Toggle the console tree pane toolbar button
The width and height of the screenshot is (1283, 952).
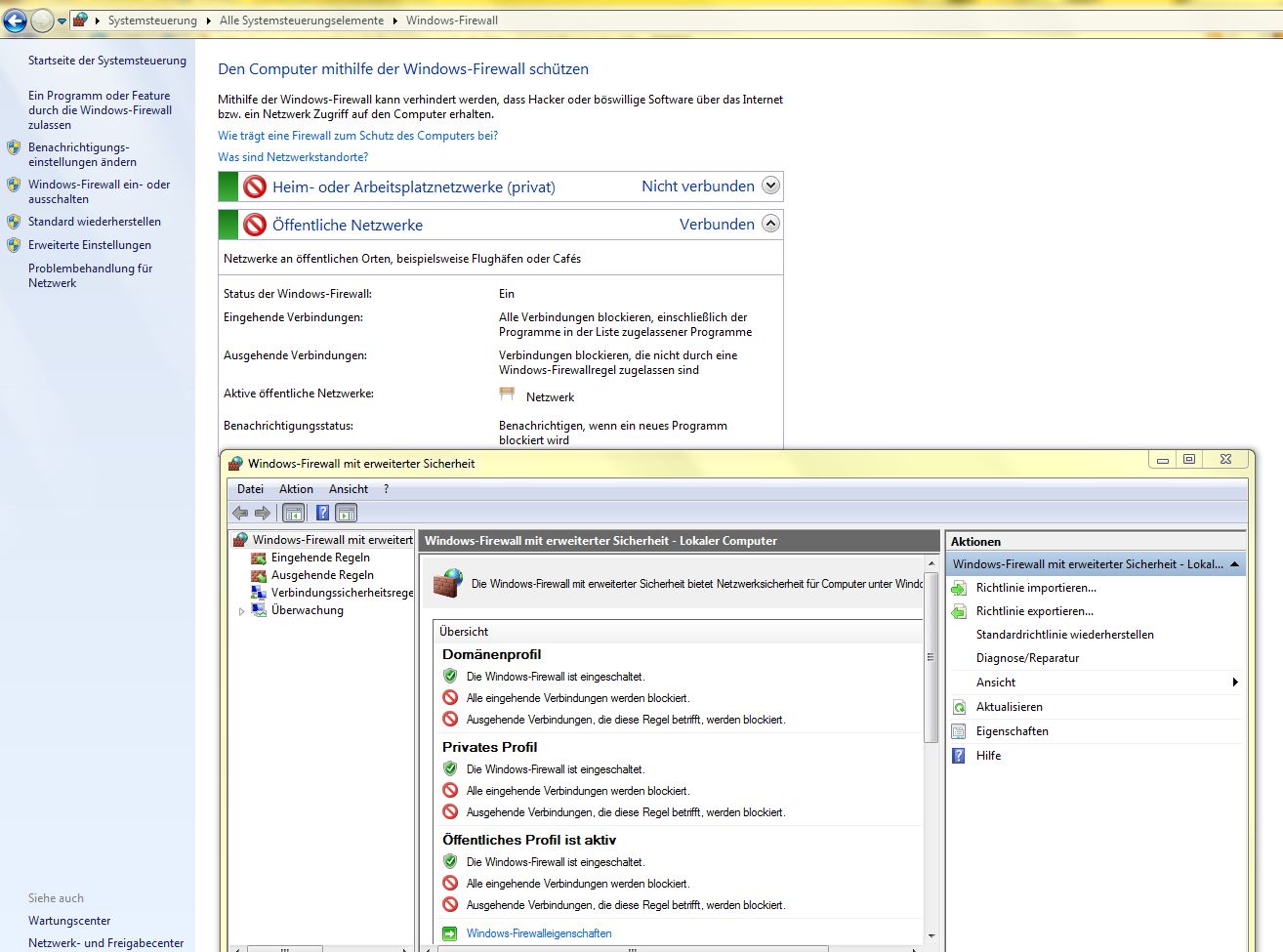coord(293,513)
